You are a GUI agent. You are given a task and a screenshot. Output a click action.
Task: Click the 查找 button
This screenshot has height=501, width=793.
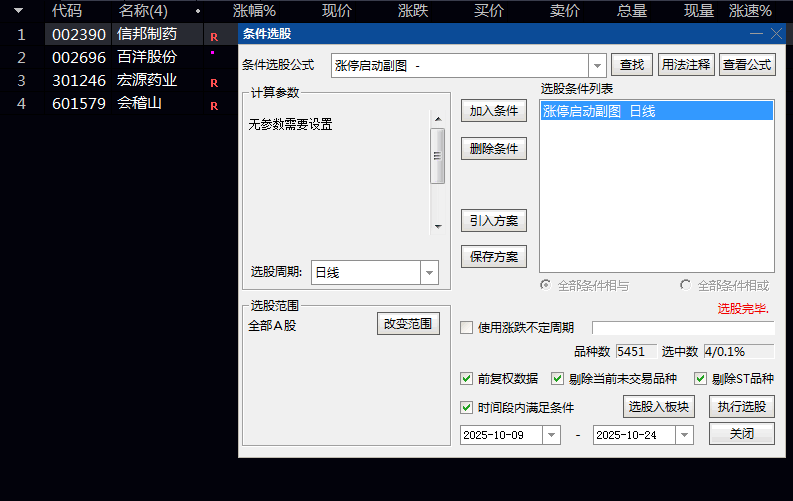coord(632,65)
